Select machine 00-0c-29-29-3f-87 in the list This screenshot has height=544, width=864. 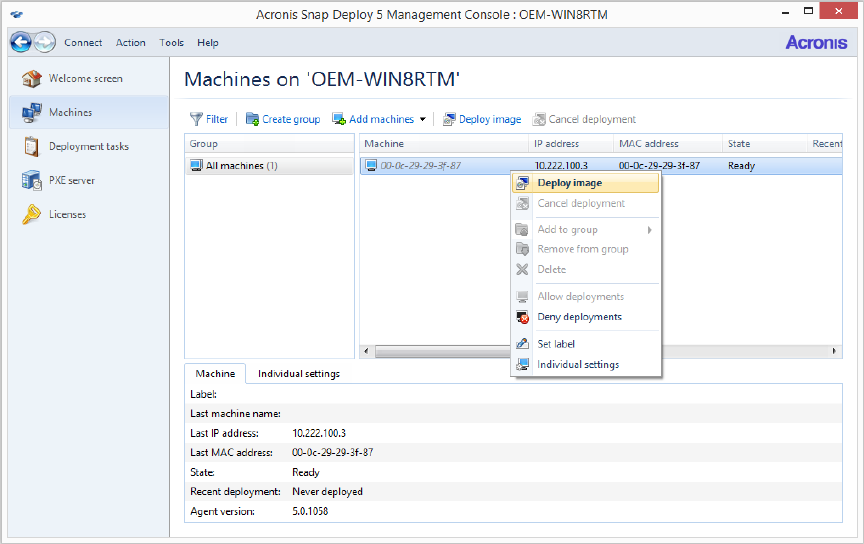pos(420,165)
